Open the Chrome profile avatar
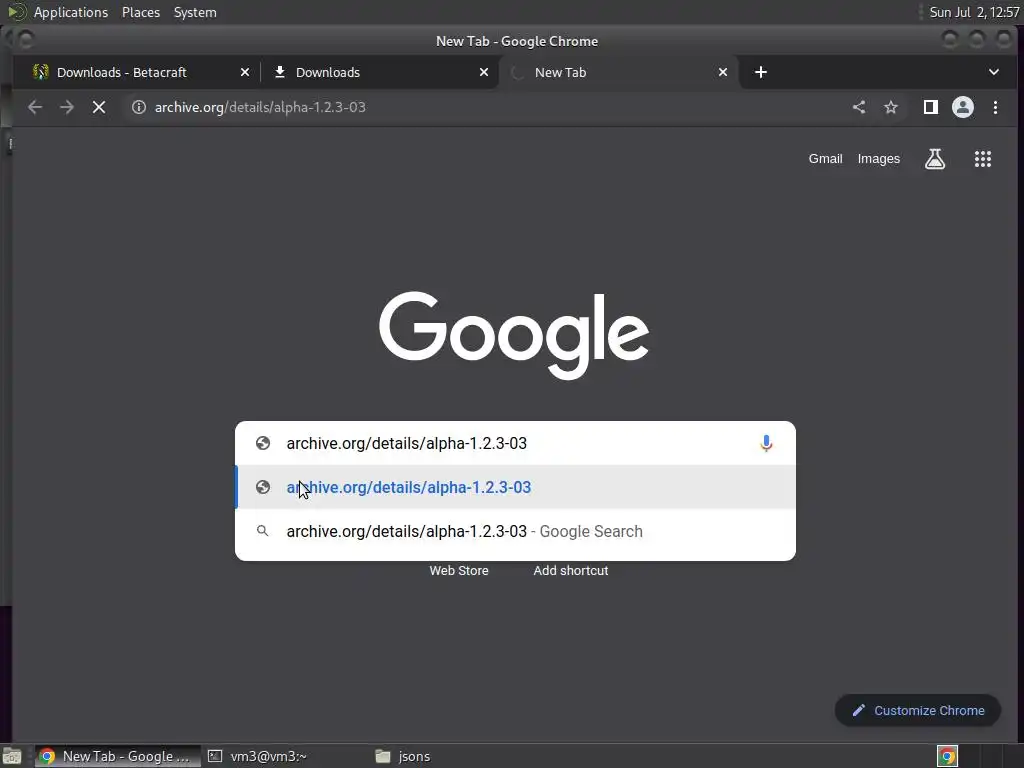Screen dimensions: 1024x768 tap(963, 107)
